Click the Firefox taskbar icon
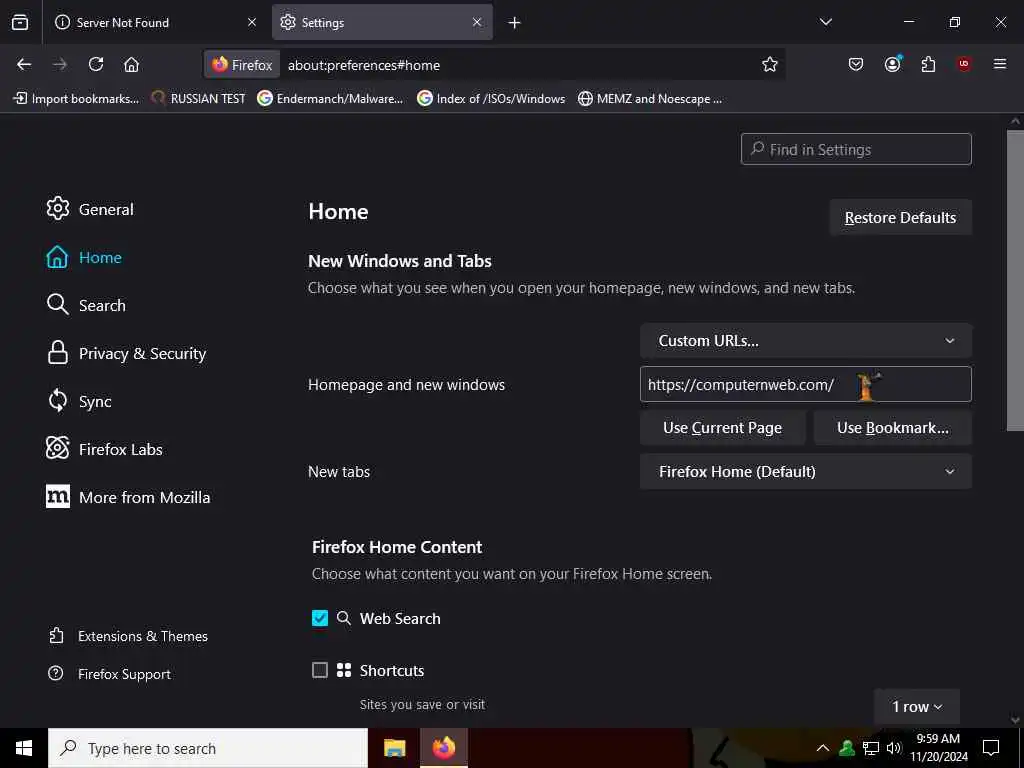 [443, 748]
